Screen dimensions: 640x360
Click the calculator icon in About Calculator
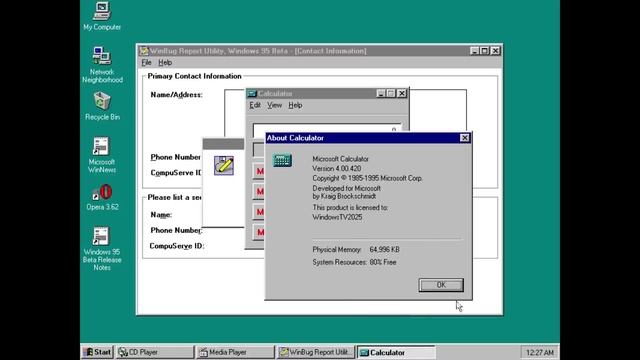point(282,160)
